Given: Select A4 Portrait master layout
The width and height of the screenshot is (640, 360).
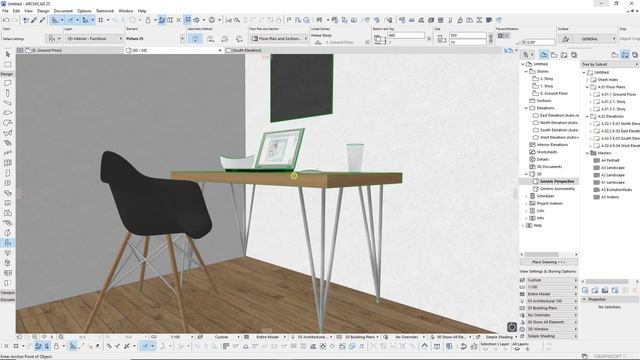Looking at the screenshot, I should point(610,160).
